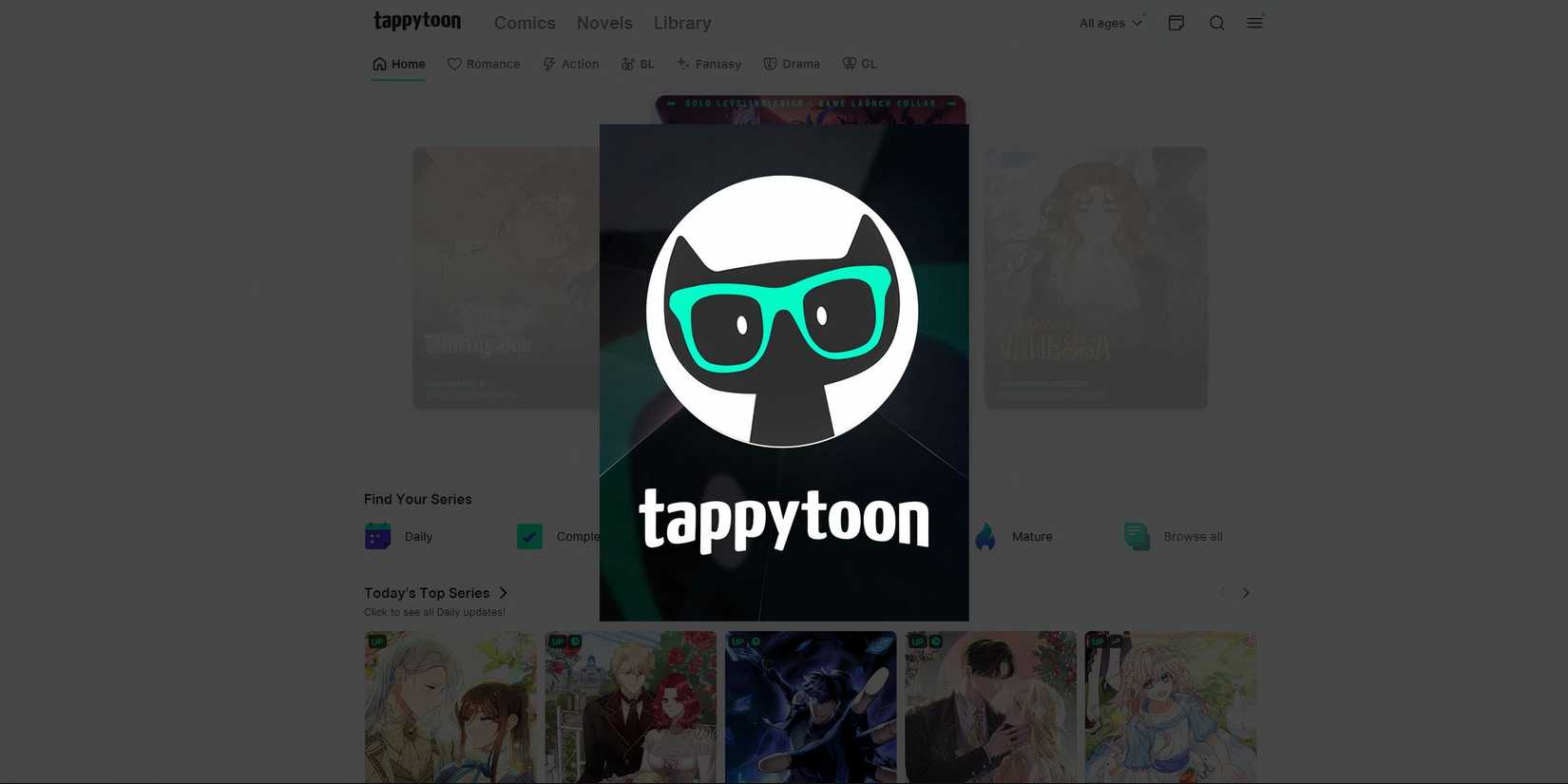Click the Daily calendar icon
This screenshot has width=1568, height=784.
(x=378, y=536)
